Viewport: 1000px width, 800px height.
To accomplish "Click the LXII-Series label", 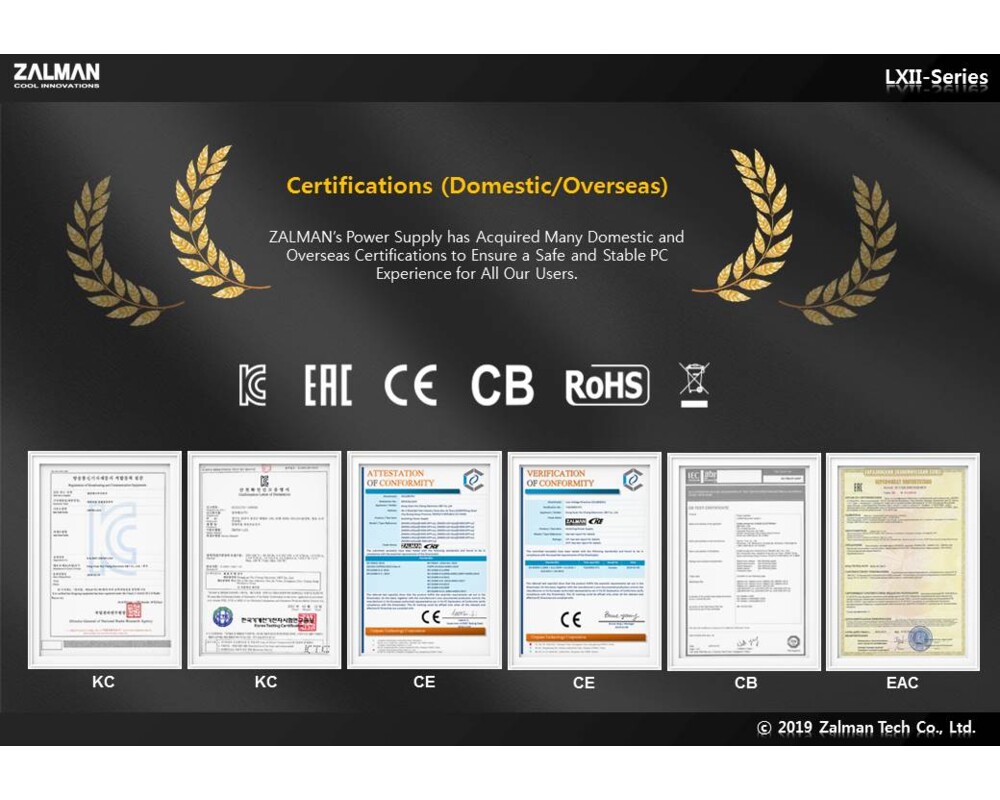I will tap(935, 77).
